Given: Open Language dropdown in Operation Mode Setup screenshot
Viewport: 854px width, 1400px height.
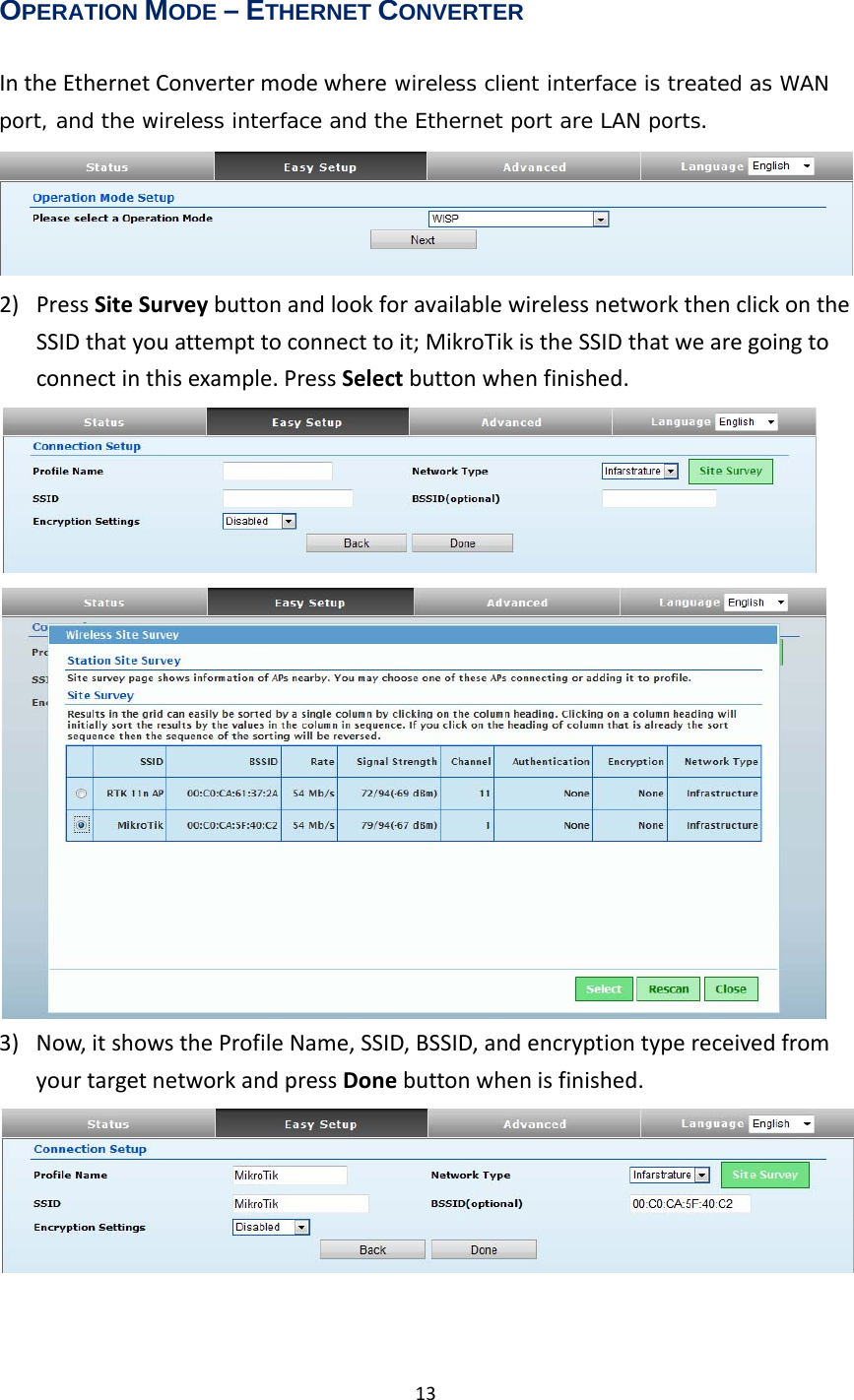Looking at the screenshot, I should [x=781, y=166].
